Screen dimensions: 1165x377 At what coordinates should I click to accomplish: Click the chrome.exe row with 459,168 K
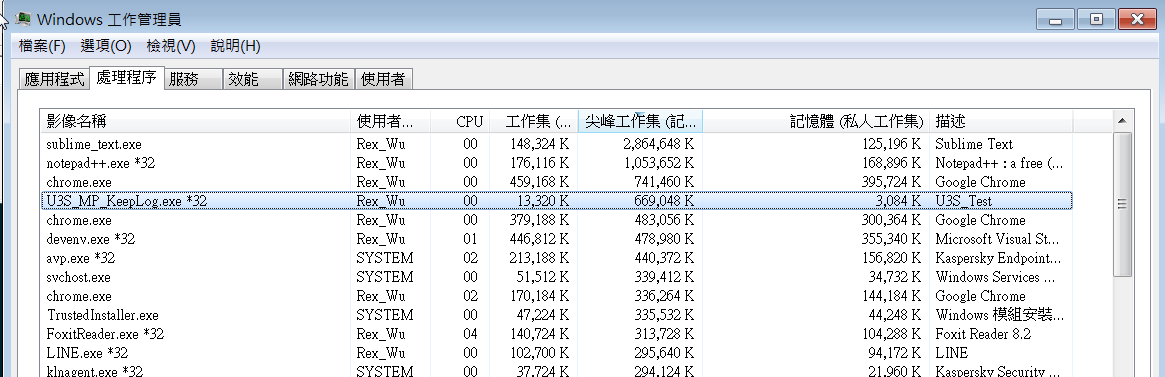pos(556,182)
